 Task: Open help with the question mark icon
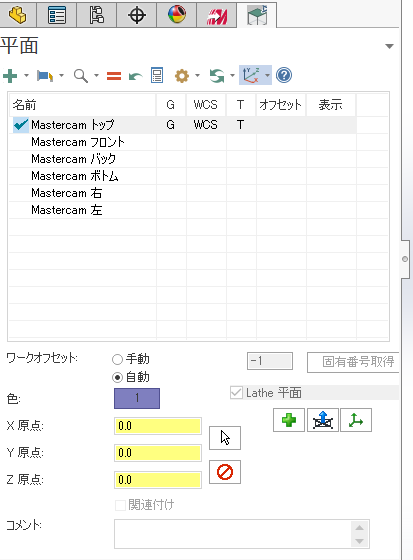coord(284,75)
